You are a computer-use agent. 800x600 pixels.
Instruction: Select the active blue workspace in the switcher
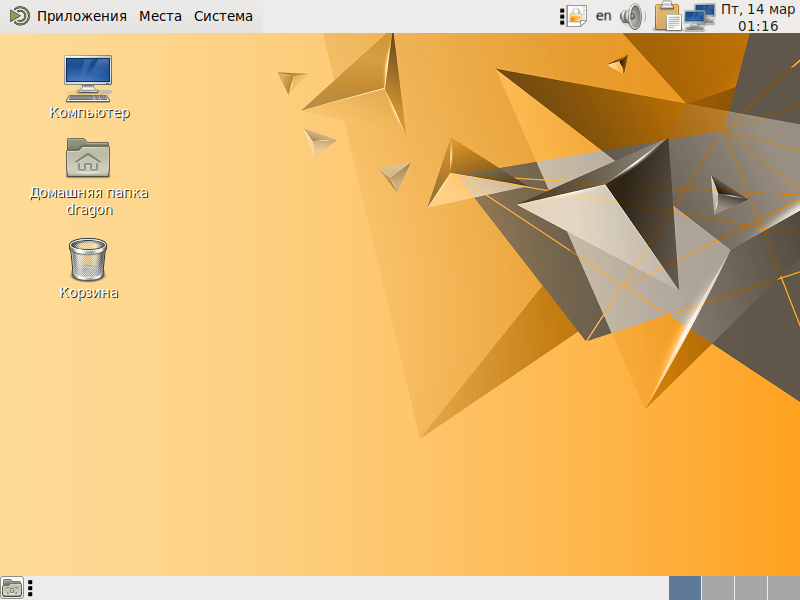coord(685,588)
